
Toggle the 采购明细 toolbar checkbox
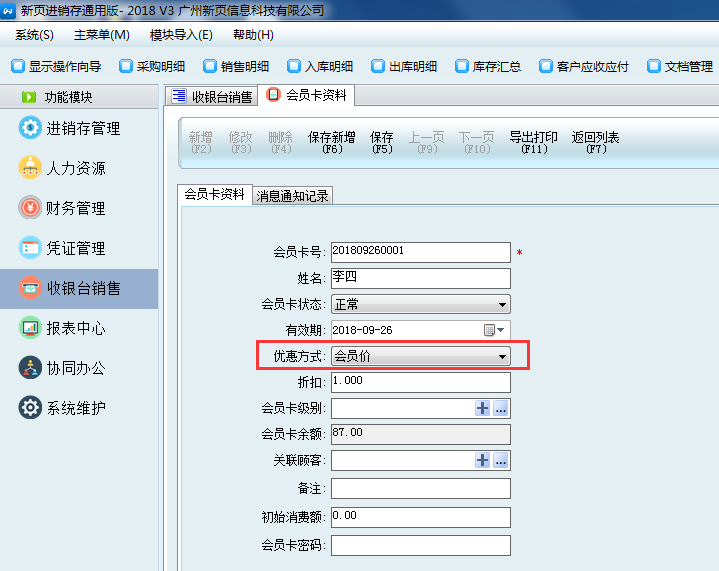click(x=125, y=67)
